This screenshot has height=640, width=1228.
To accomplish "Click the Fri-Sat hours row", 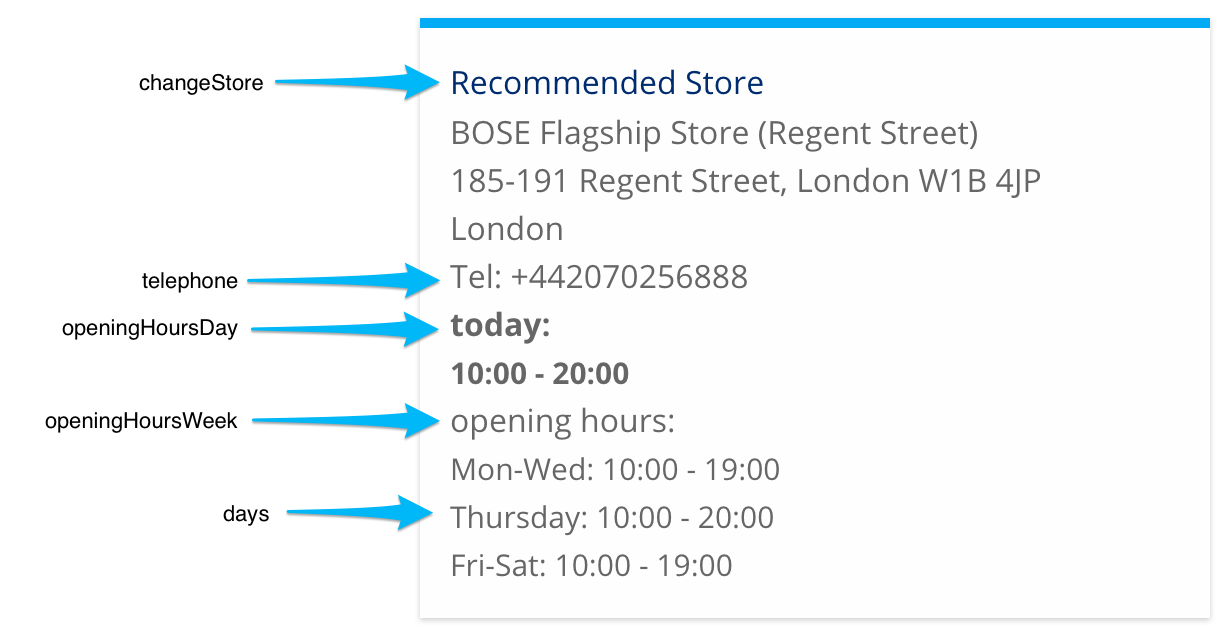I will coord(592,565).
